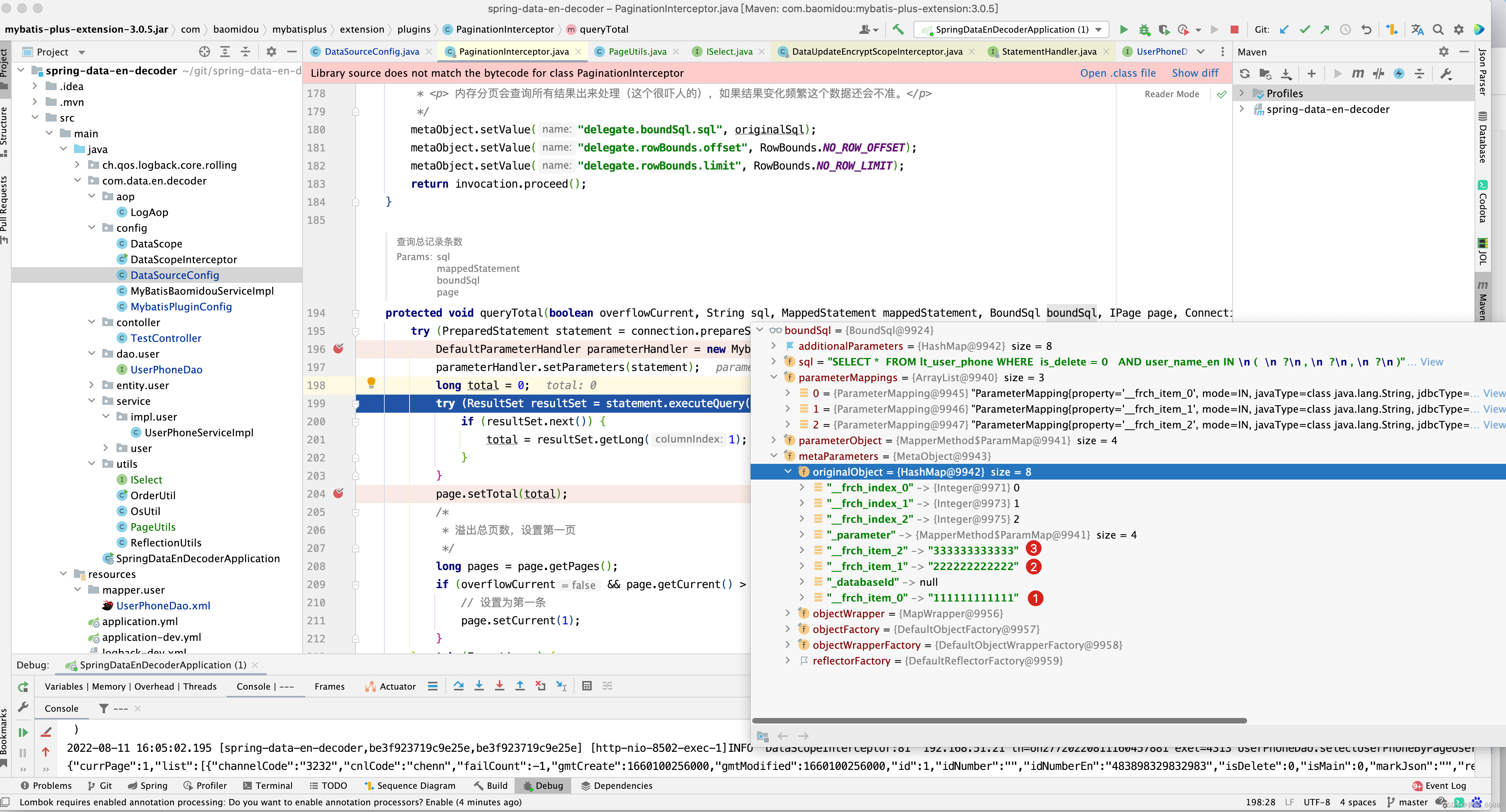Screen dimensions: 1506x812
Task: Collapse the aop package node
Action: [92, 196]
